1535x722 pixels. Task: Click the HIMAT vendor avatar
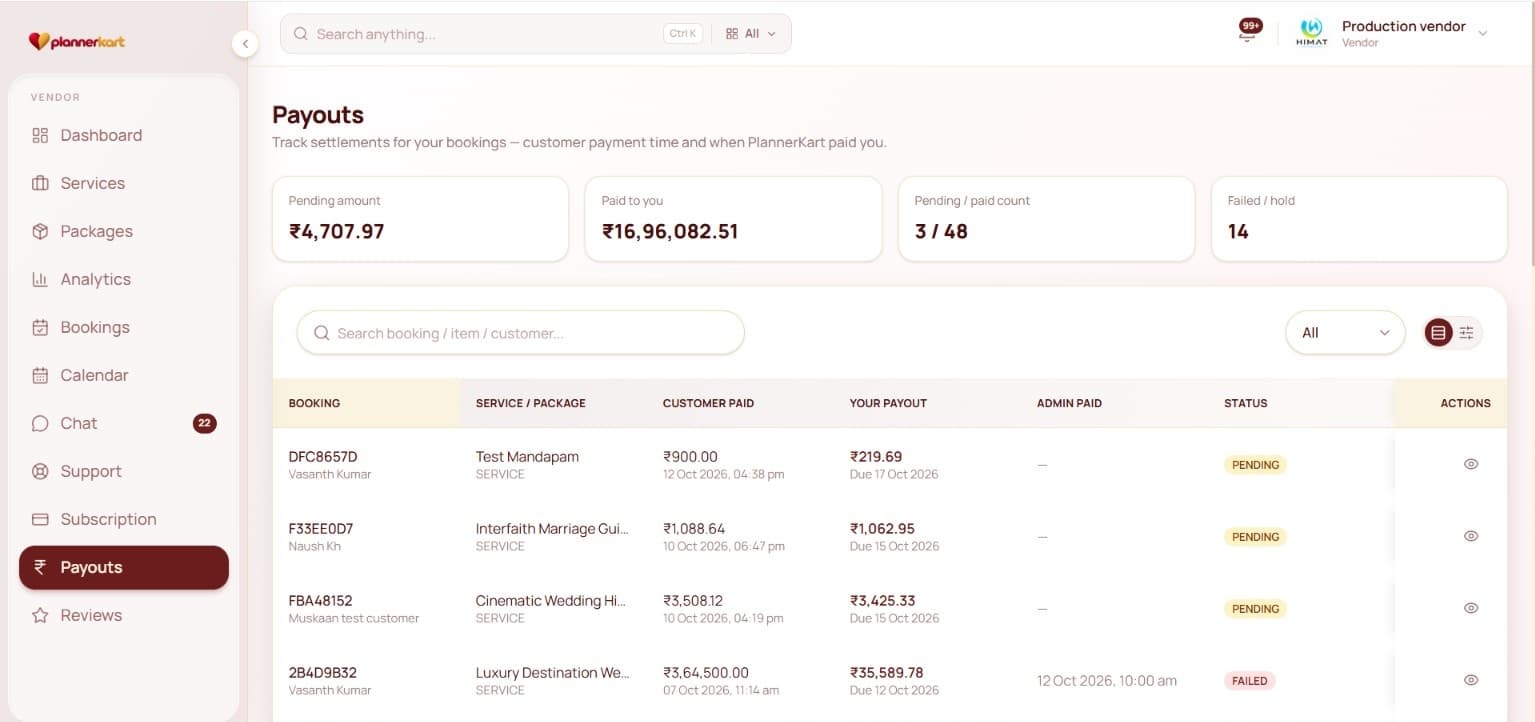click(1311, 32)
